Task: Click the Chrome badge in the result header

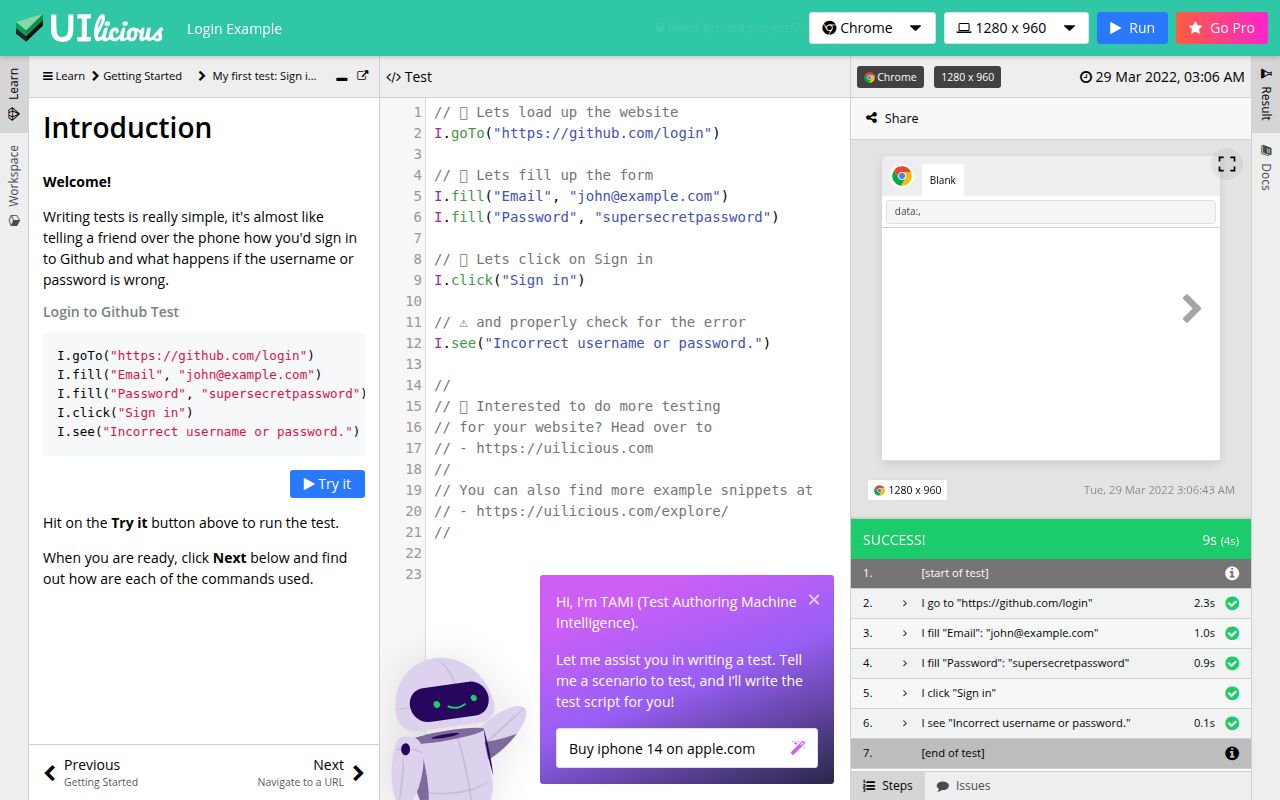Action: click(891, 77)
